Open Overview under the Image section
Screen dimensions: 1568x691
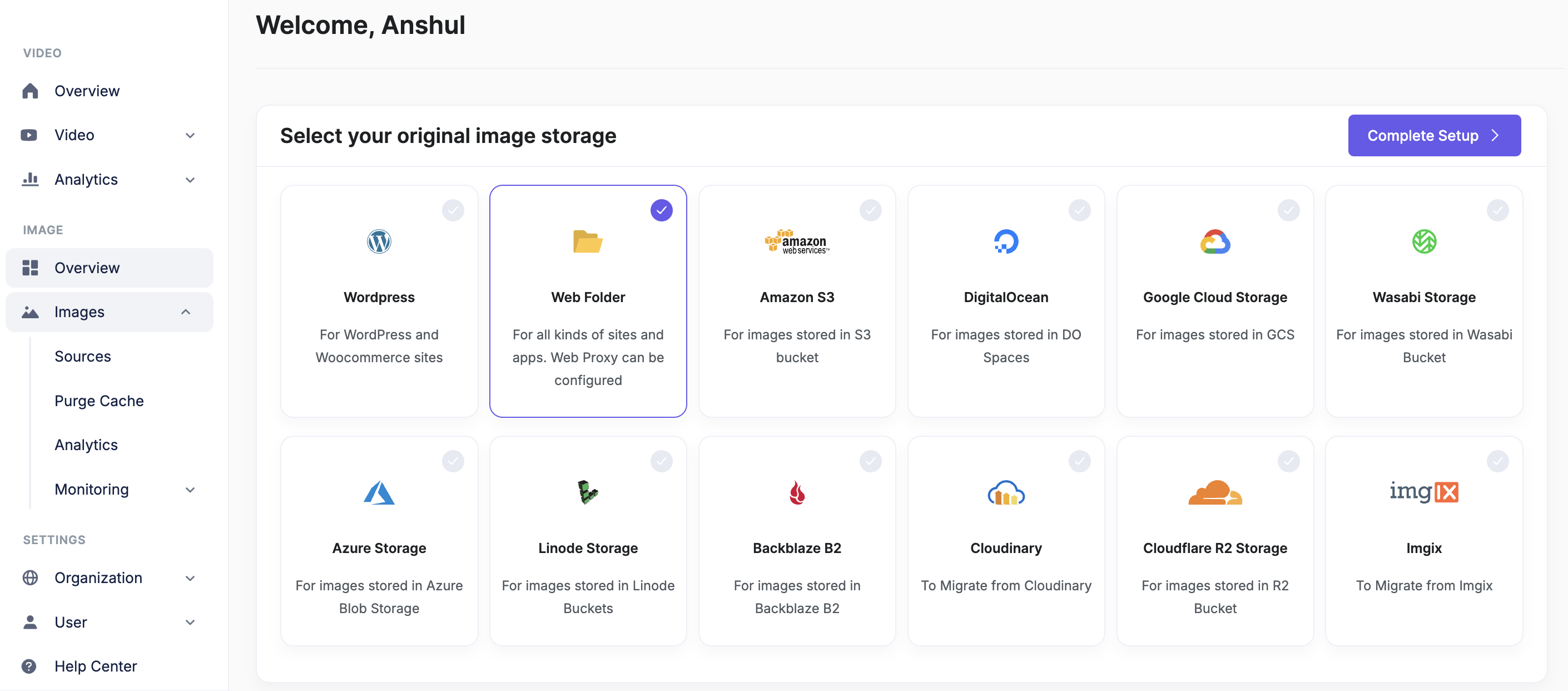(110, 268)
